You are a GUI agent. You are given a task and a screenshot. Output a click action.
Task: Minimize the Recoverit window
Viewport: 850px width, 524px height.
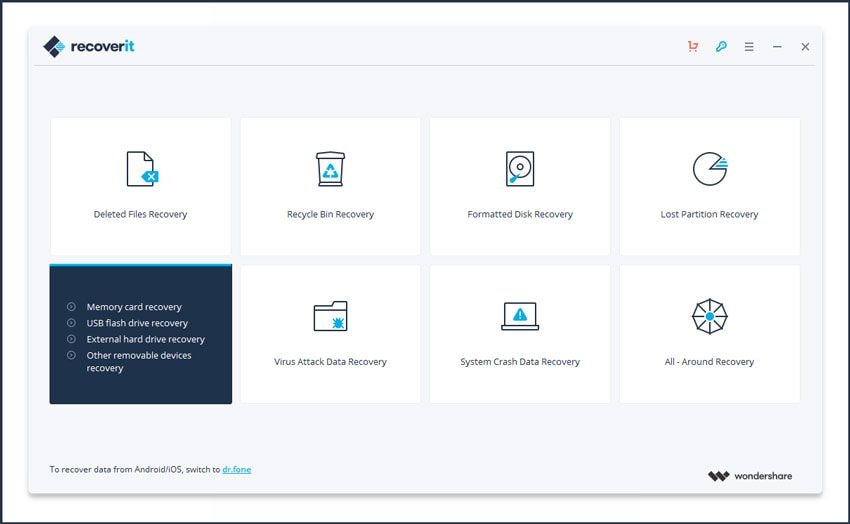pyautogui.click(x=777, y=47)
